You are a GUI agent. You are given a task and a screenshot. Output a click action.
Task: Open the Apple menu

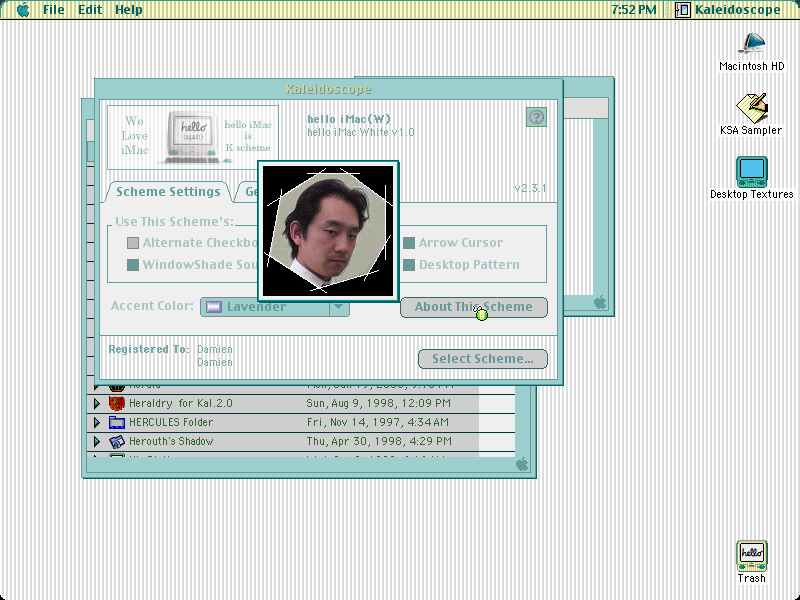point(23,10)
